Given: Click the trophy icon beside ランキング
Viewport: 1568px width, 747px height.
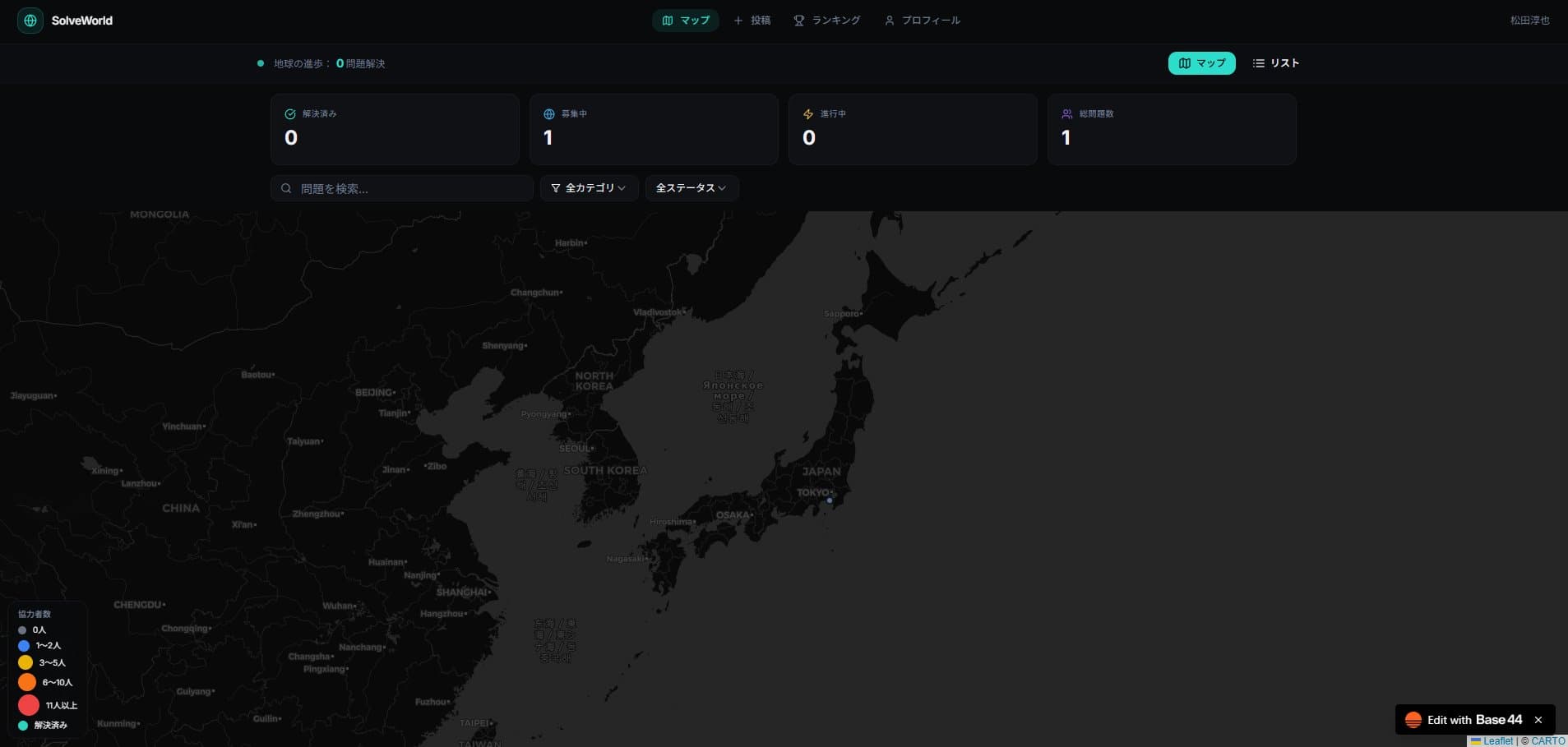Looking at the screenshot, I should [x=799, y=21].
